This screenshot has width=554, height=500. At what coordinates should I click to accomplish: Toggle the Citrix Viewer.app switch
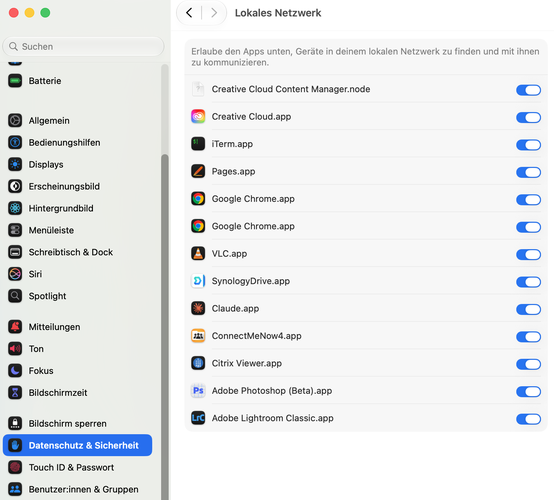click(528, 364)
